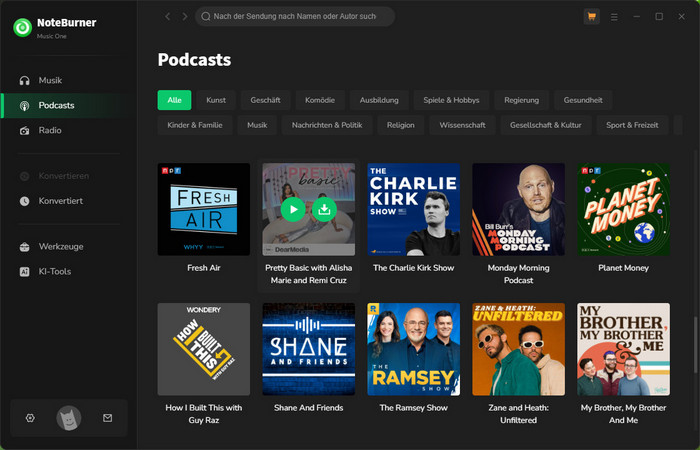Go back with the left arrow
The image size is (700, 450).
coord(167,17)
